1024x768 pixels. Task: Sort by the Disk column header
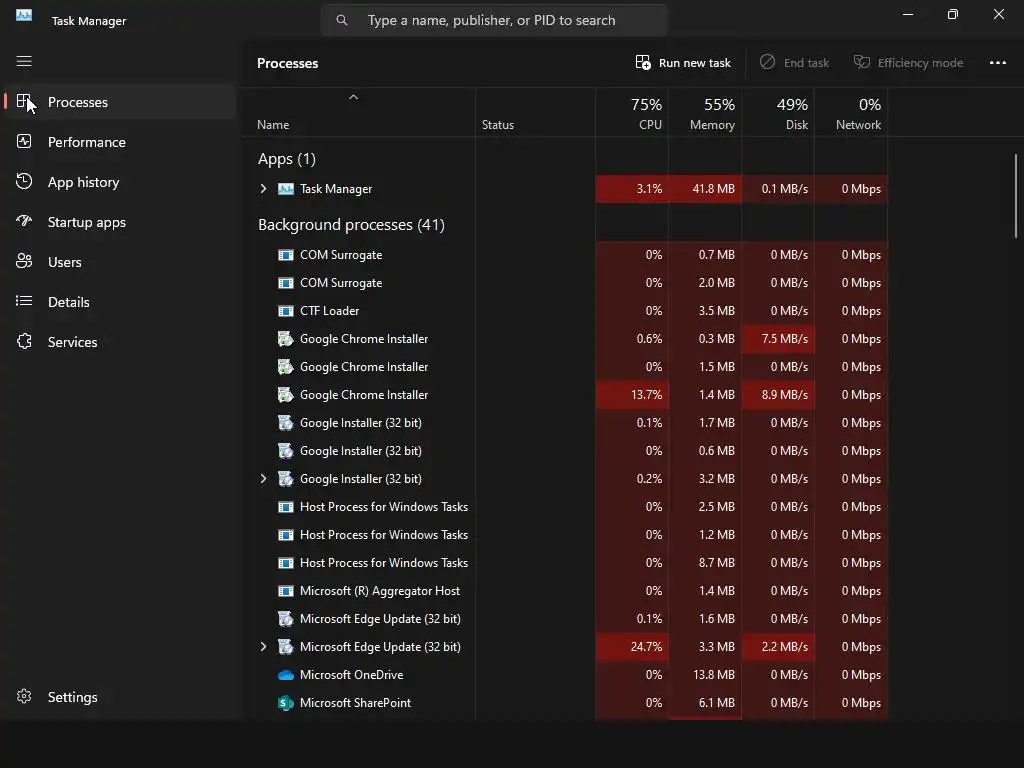click(x=778, y=113)
